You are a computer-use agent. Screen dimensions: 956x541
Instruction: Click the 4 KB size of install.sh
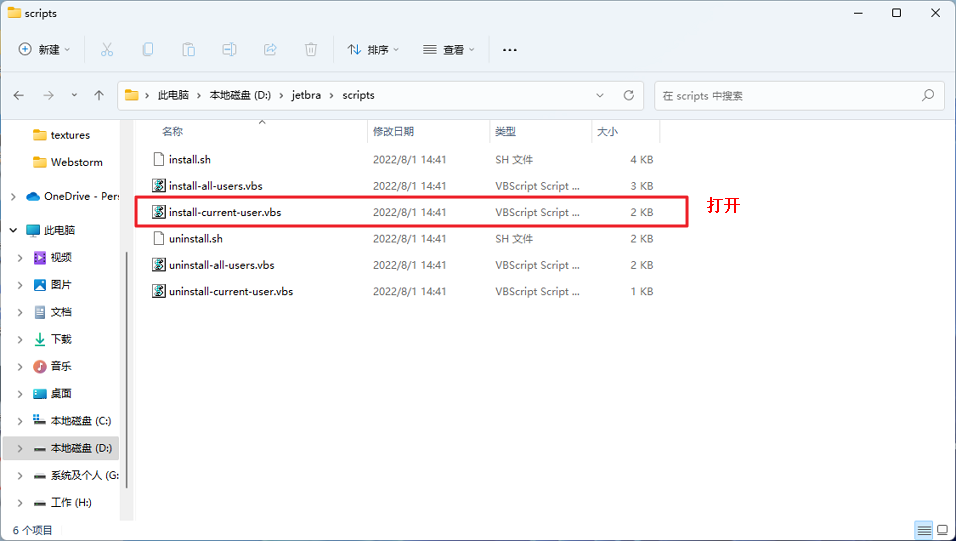point(641,159)
